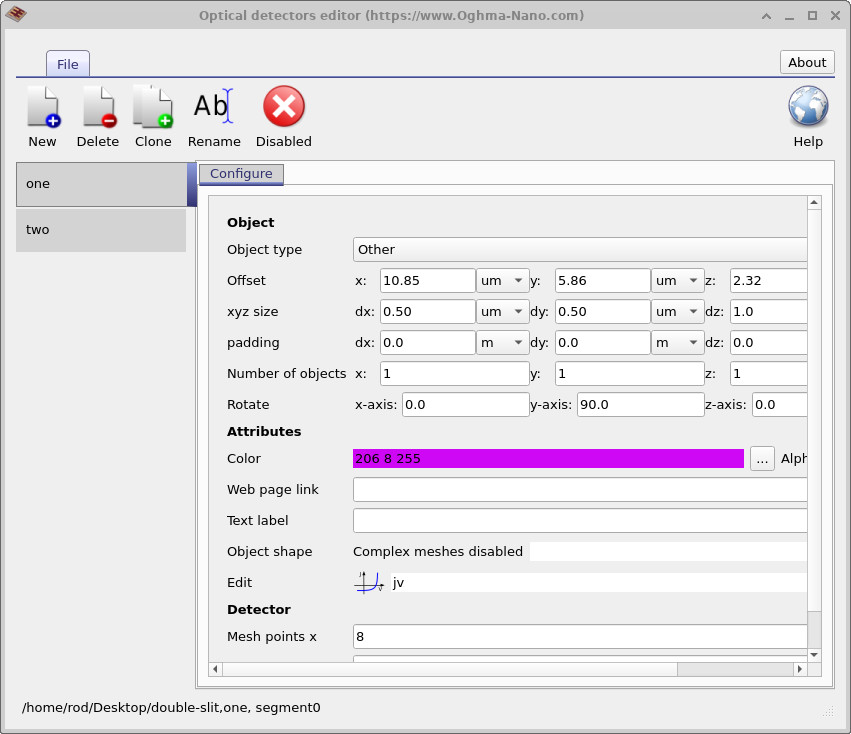Click the JV curve edit icon
This screenshot has height=734, width=851.
369,582
